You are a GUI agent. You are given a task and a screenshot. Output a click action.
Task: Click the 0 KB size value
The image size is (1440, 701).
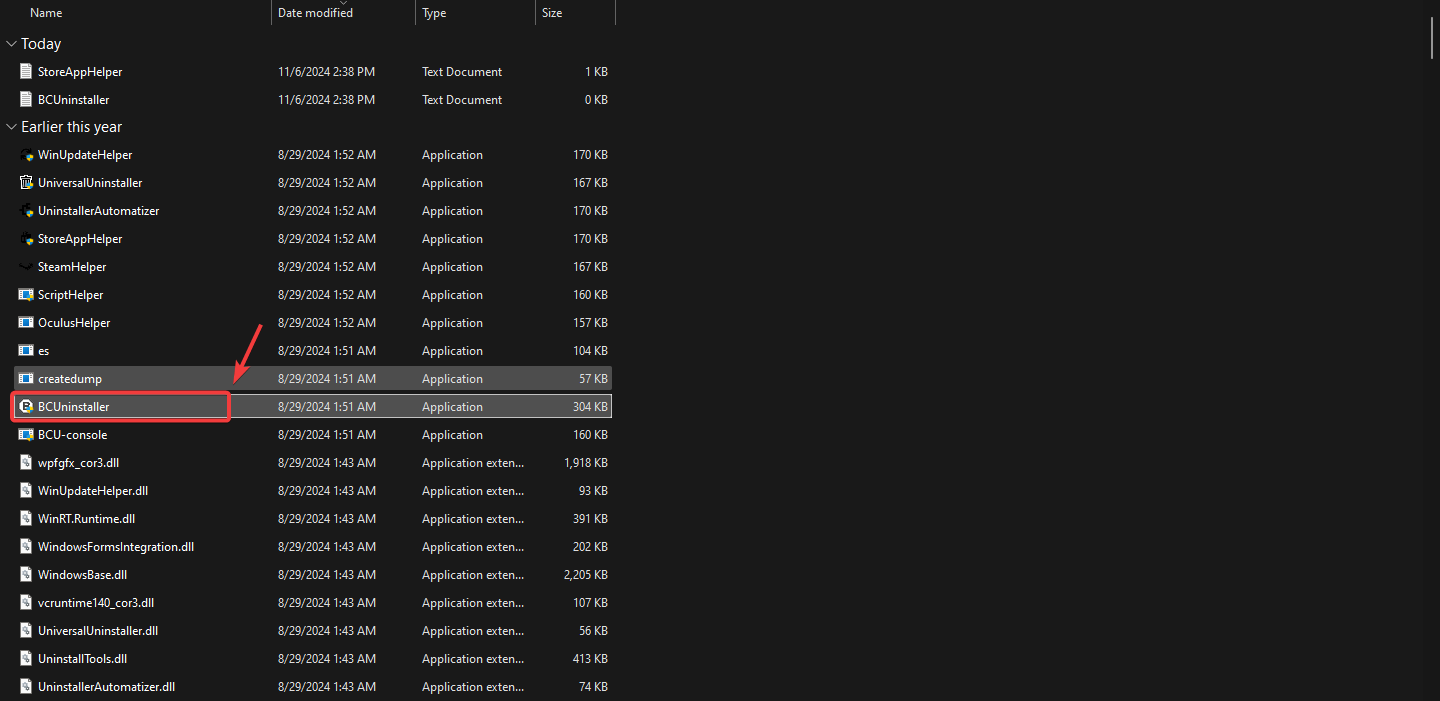pos(597,100)
